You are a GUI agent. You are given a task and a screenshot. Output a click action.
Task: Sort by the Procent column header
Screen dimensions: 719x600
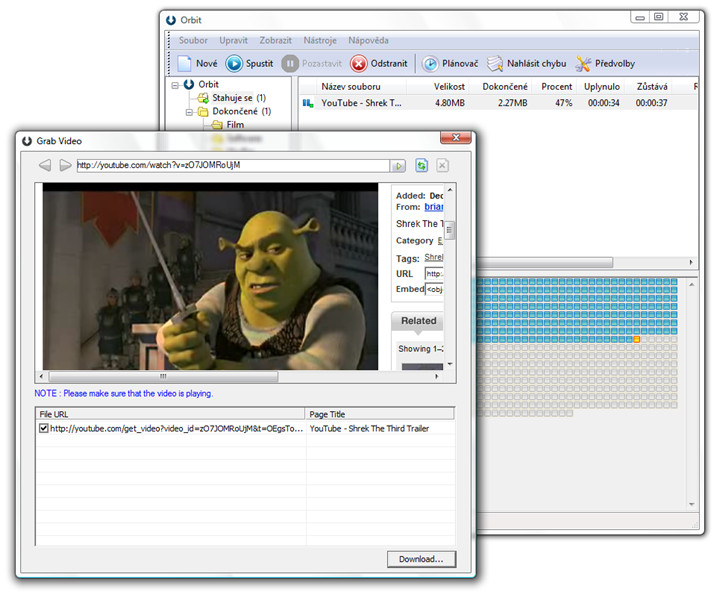[554, 87]
